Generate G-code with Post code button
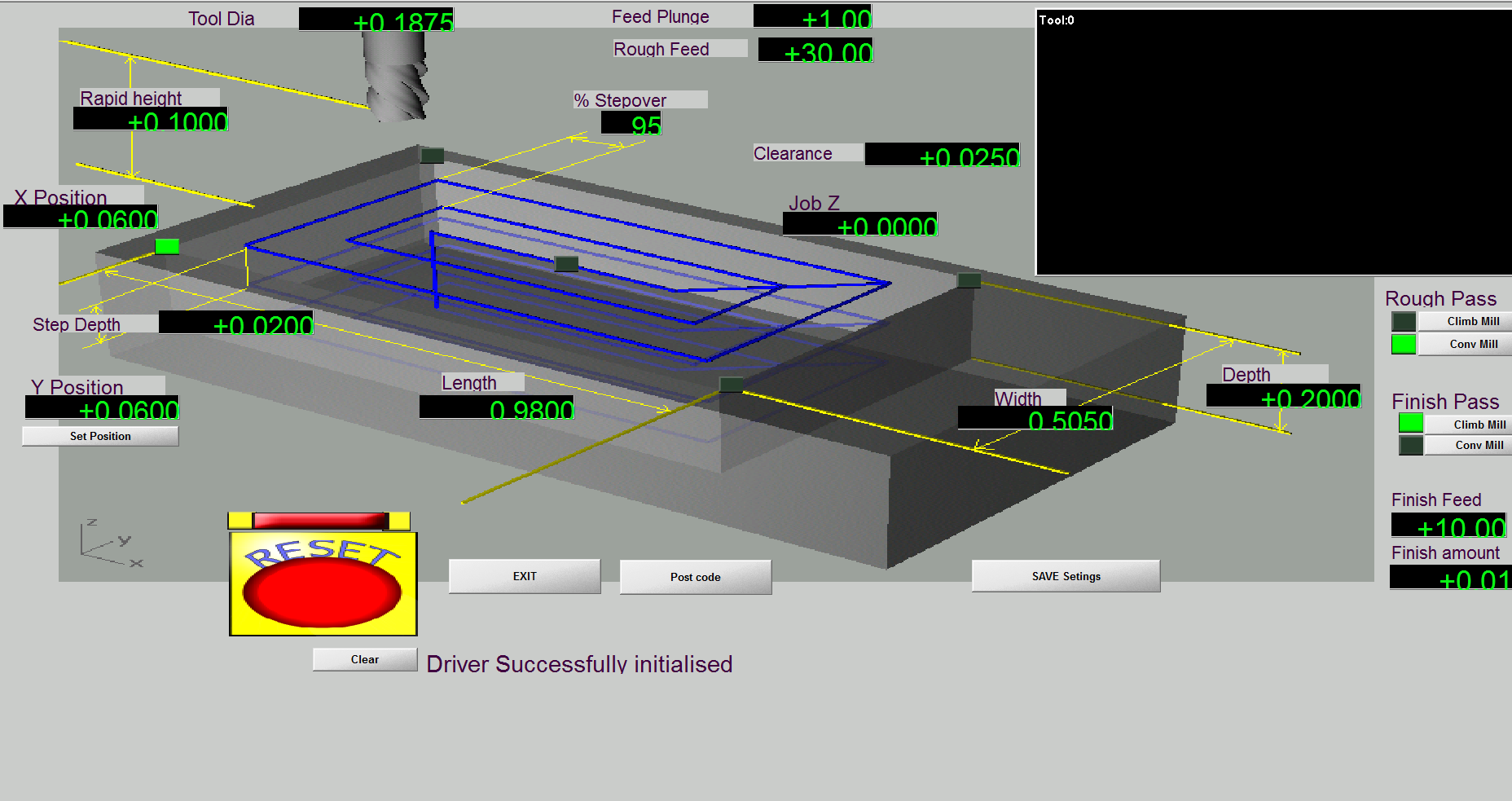This screenshot has width=1512, height=801. 696,577
